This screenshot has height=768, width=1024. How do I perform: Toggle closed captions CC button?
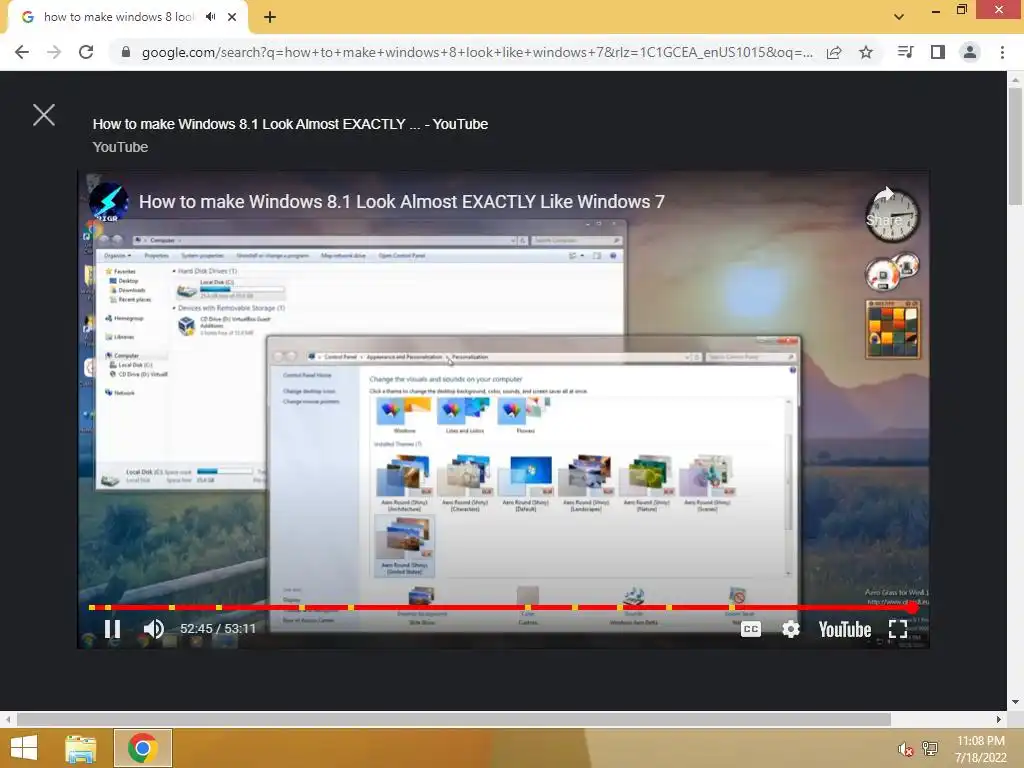[x=751, y=629]
